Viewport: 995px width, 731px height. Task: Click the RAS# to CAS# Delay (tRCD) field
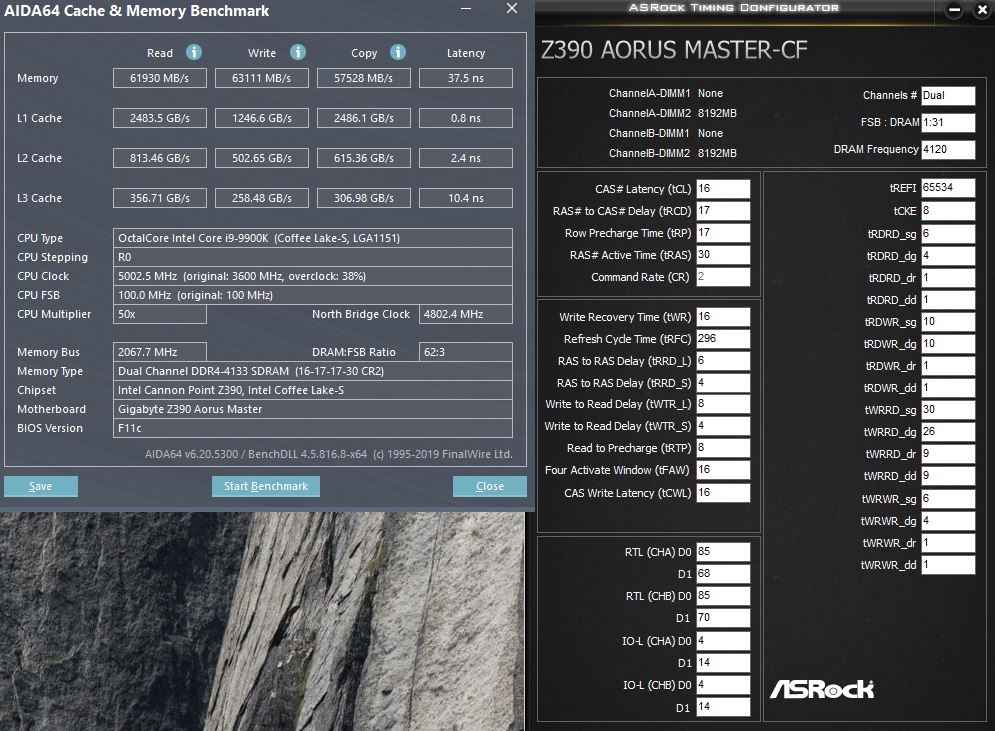(x=723, y=211)
